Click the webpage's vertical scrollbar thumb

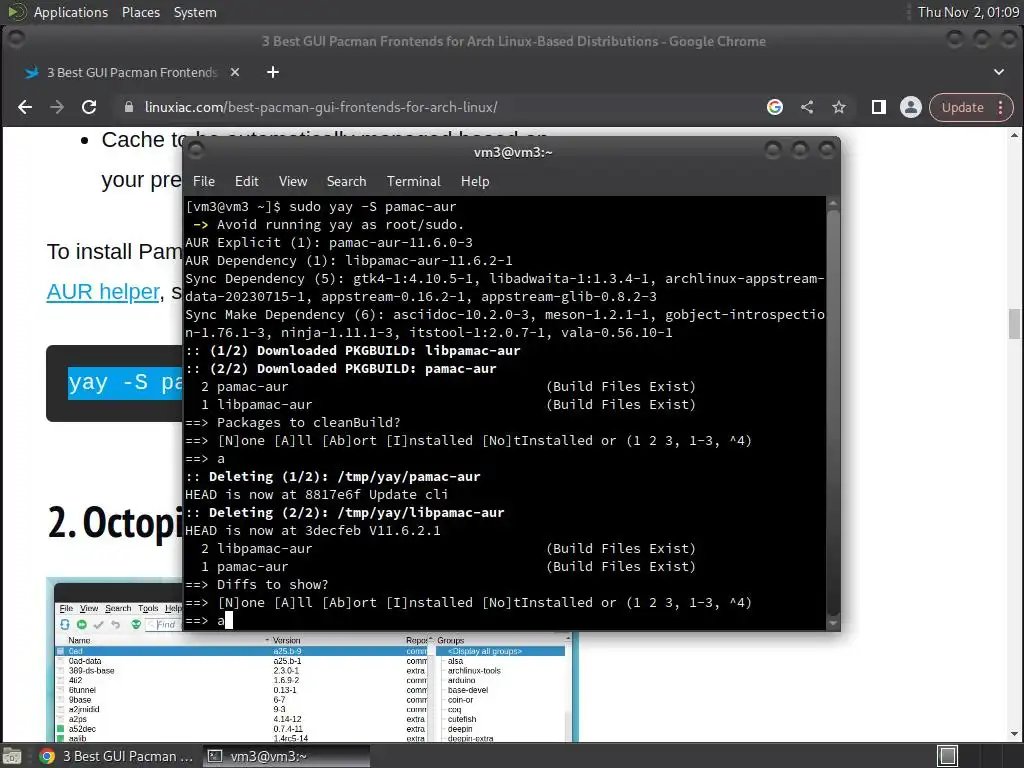1014,324
